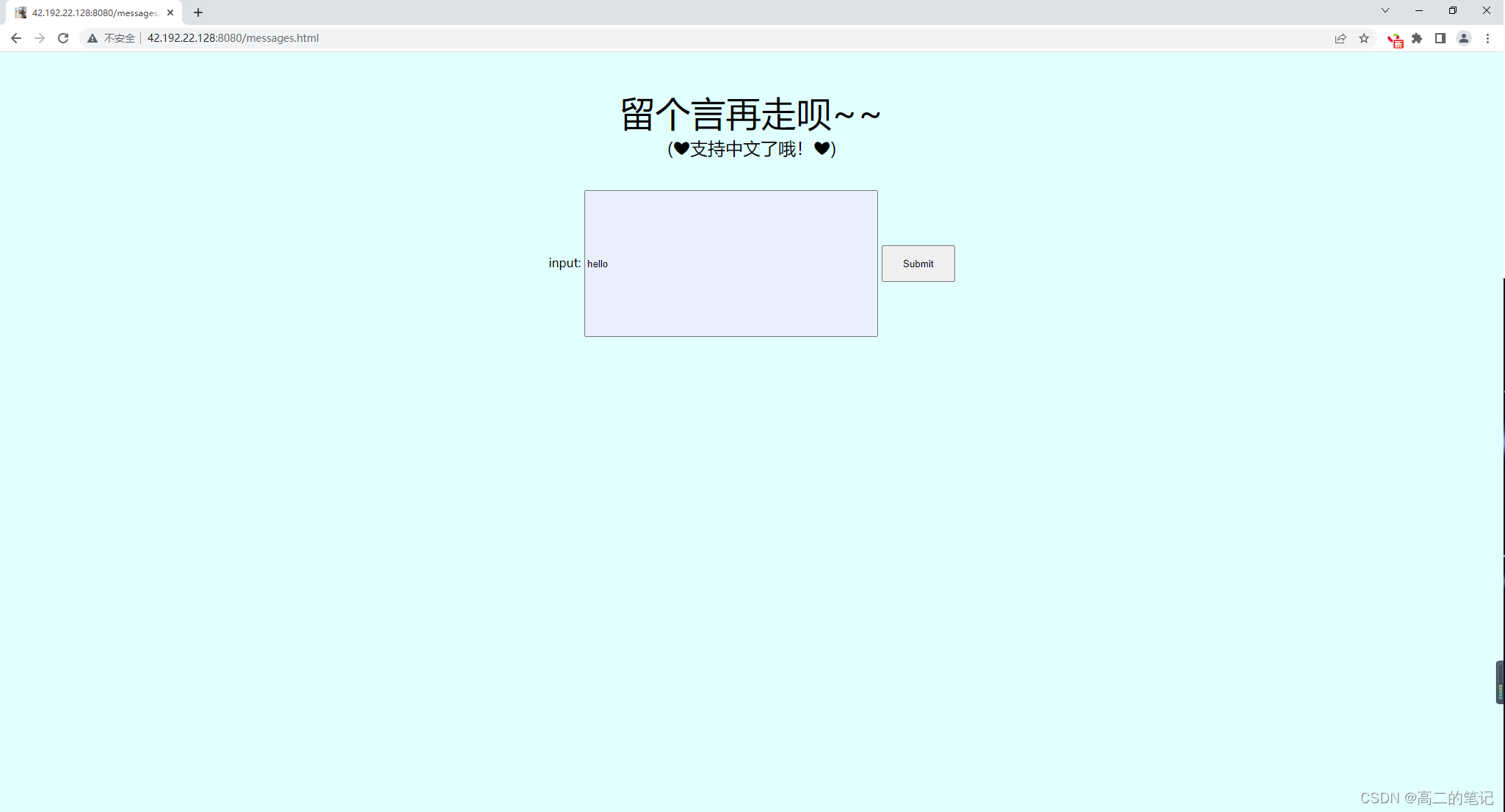This screenshot has height=812, width=1505.
Task: Share this page via the share icon
Action: (x=1341, y=38)
